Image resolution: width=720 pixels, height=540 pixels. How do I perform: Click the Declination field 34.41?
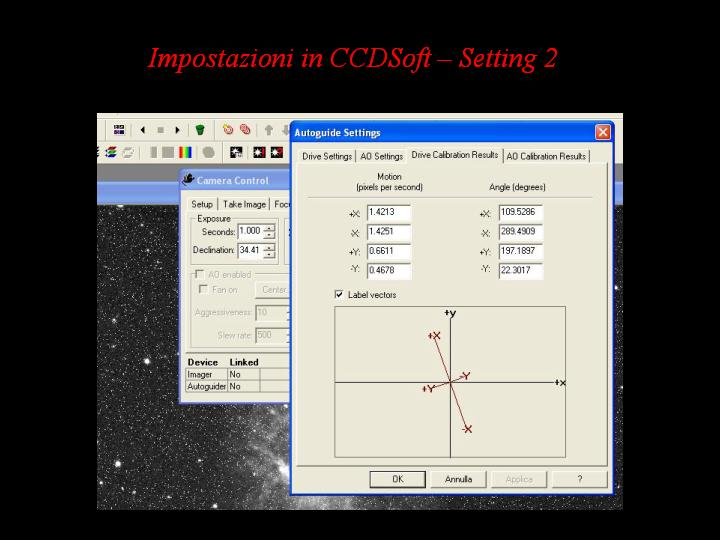(251, 251)
